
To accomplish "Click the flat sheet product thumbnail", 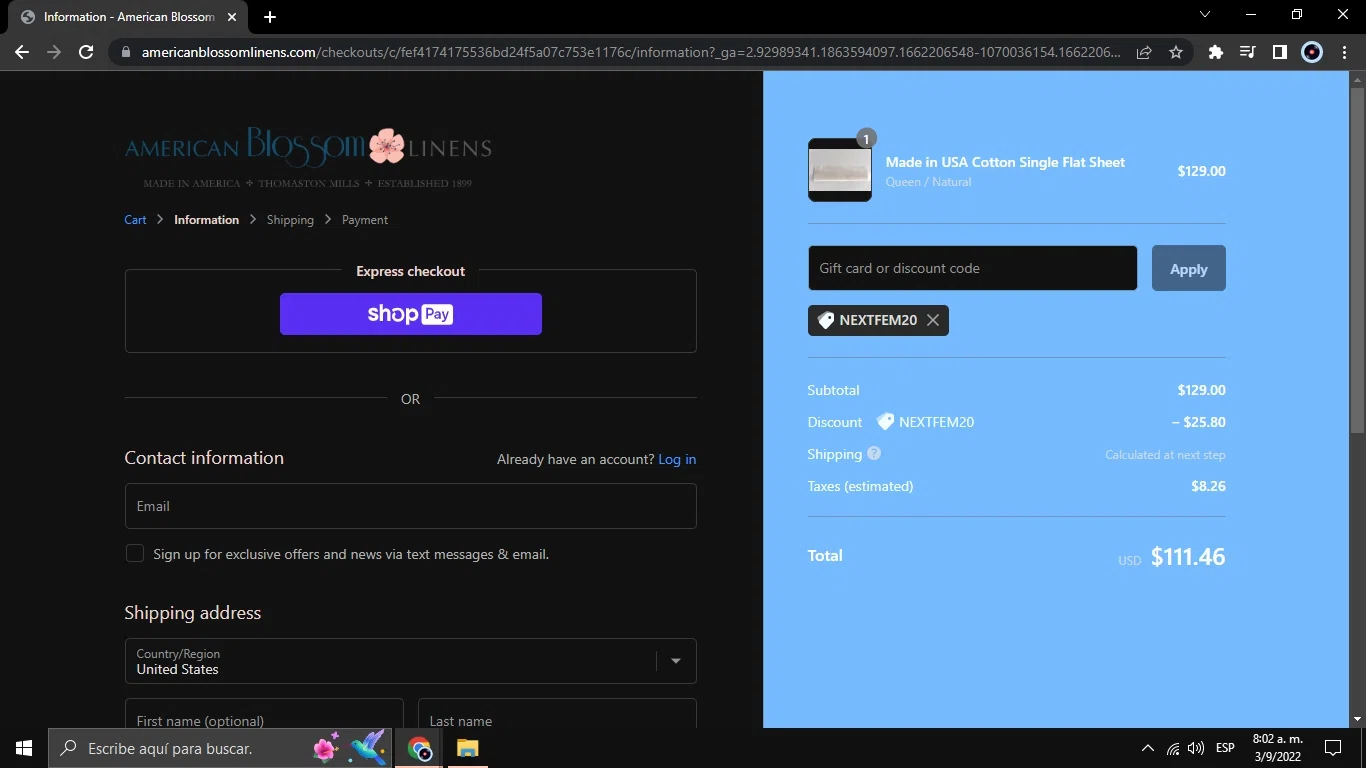I will click(x=840, y=170).
